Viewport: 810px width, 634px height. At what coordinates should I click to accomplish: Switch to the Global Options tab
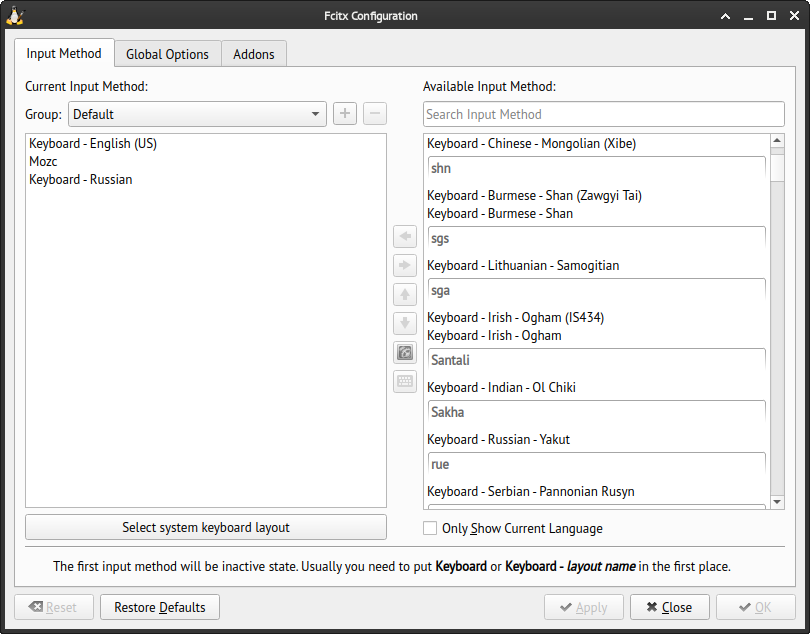tap(167, 54)
